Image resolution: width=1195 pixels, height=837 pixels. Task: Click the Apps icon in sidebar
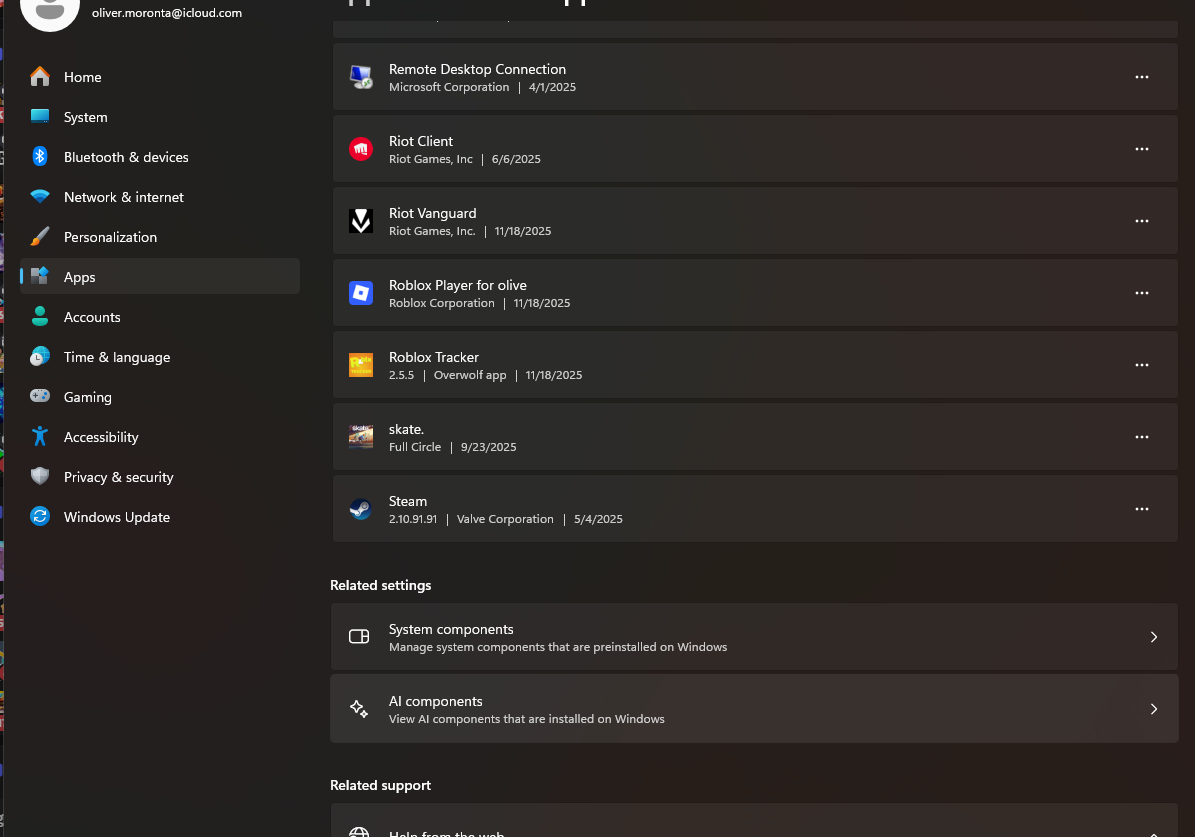click(x=40, y=276)
